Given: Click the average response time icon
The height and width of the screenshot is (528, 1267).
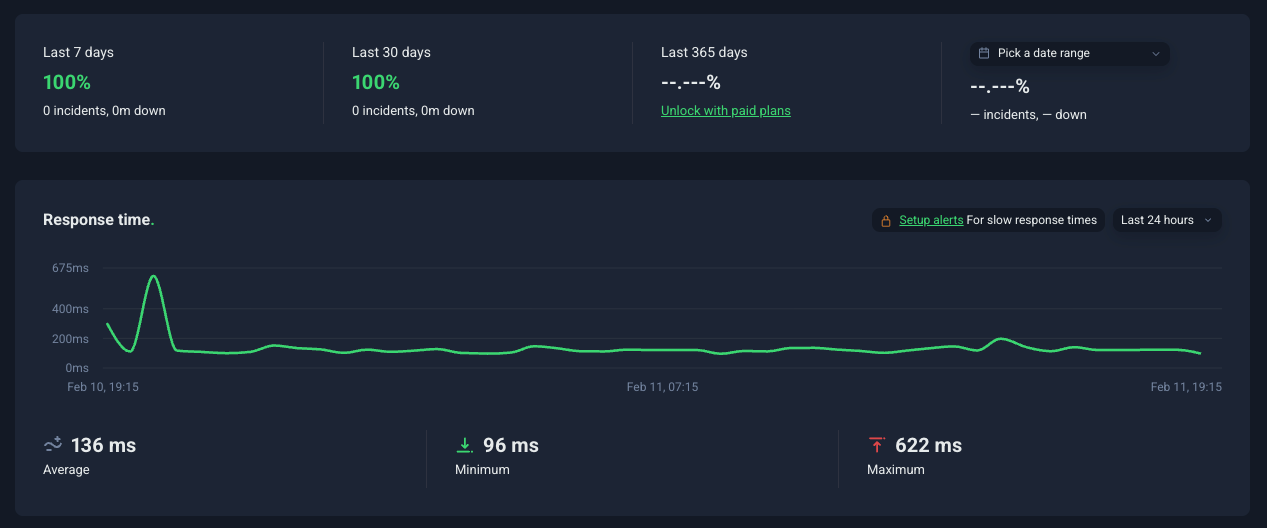Looking at the screenshot, I should click(x=53, y=444).
